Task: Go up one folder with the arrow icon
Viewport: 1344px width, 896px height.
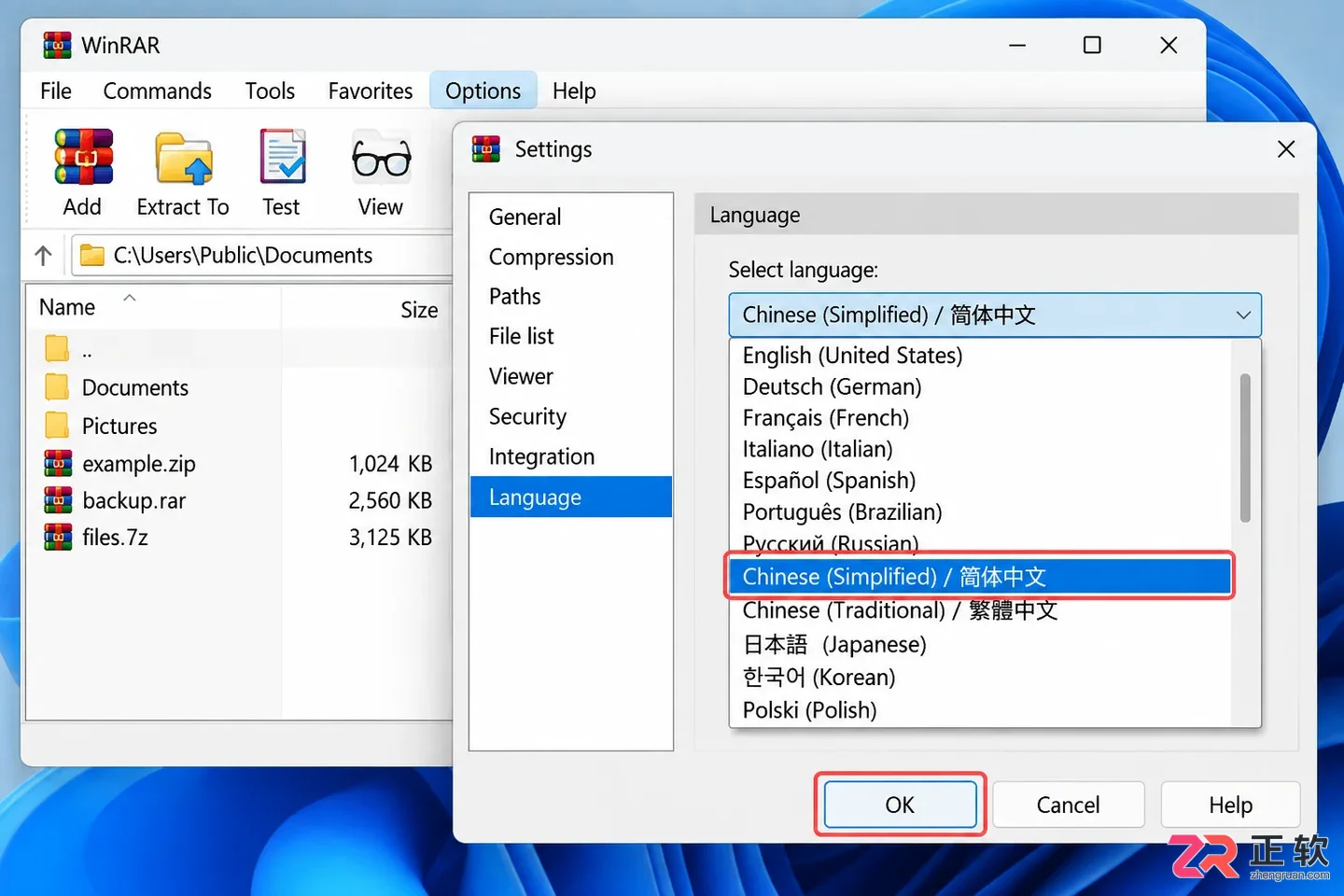Action: coord(43,255)
